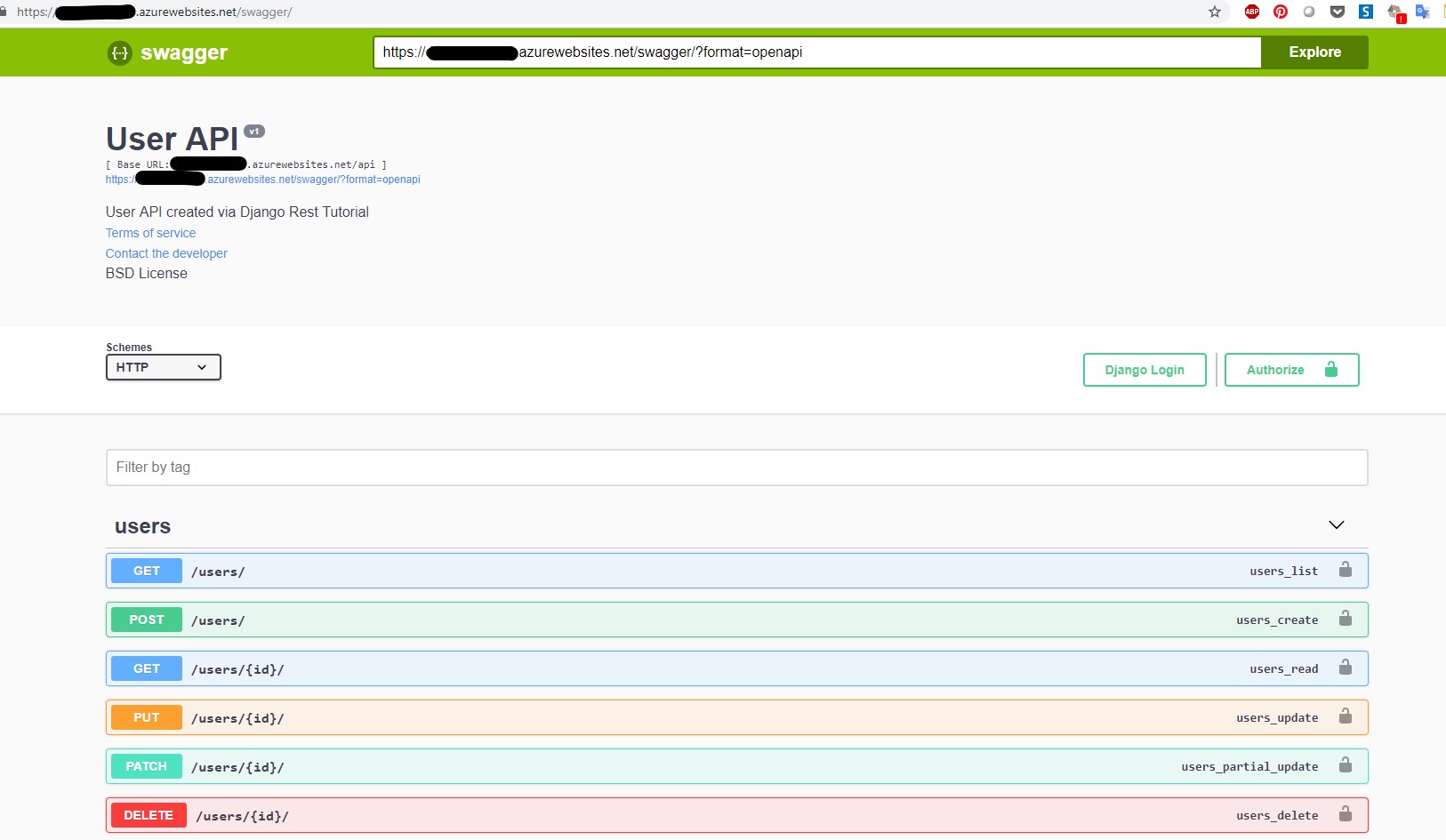Click the grey circle extension icon
1446x840 pixels.
point(1309,12)
